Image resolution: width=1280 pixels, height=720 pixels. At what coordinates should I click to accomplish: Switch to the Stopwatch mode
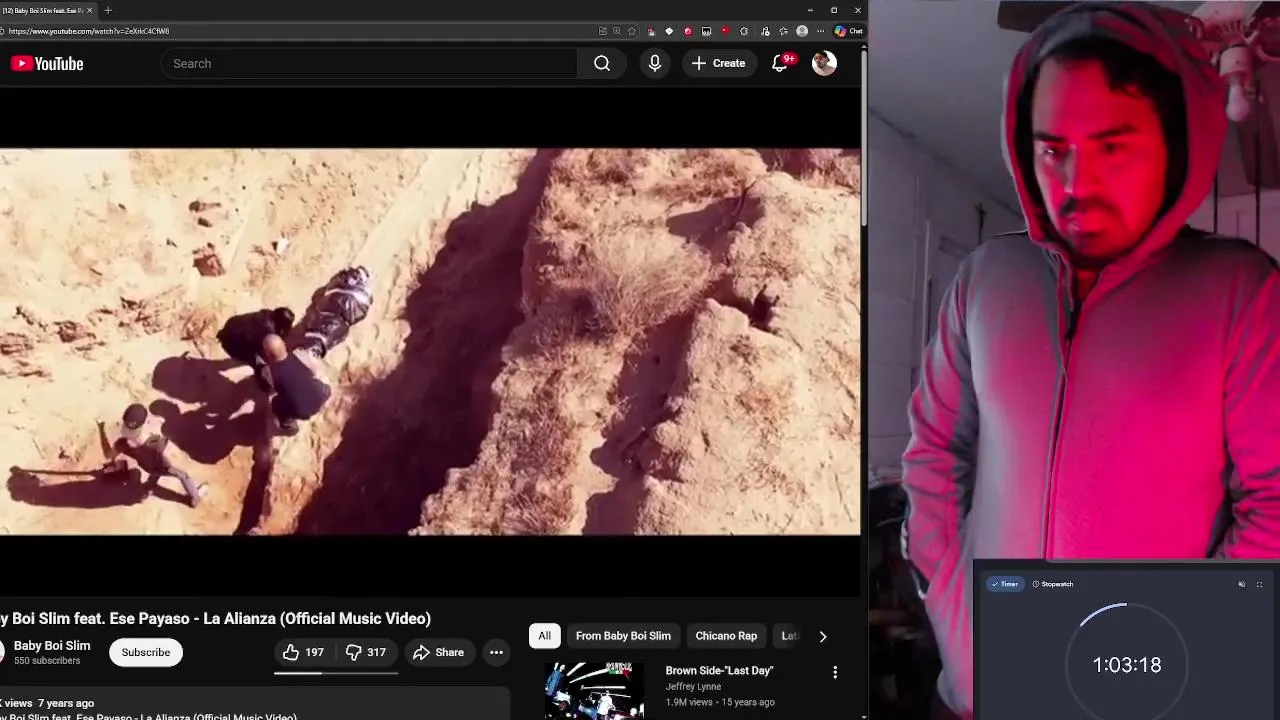[x=1053, y=584]
